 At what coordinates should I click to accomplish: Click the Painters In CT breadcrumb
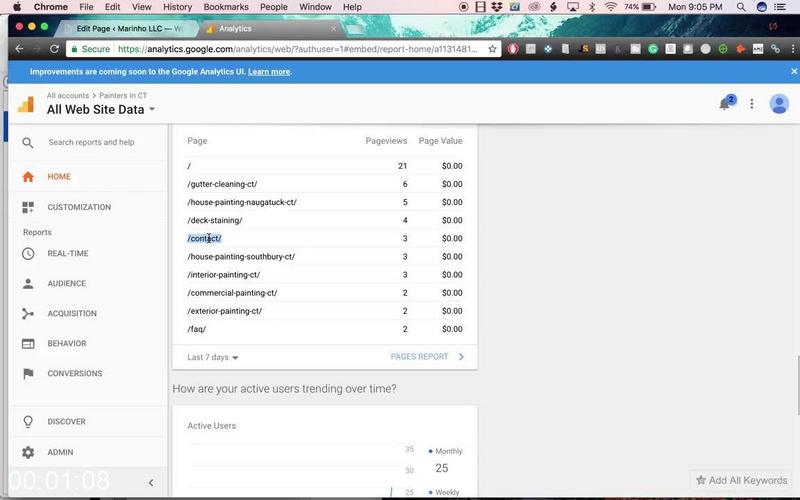[x=123, y=95]
